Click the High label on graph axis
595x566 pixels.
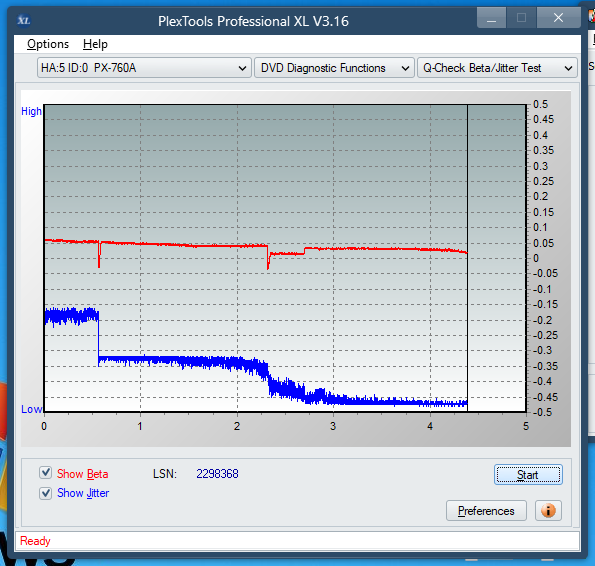(31, 111)
